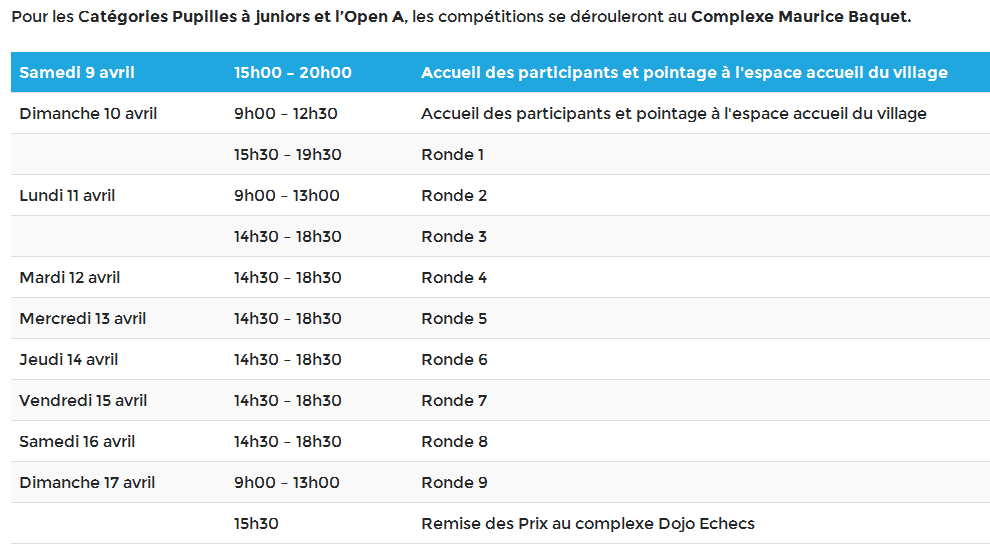The height and width of the screenshot is (545, 990).
Task: Click Ronde 5 entry
Action: point(455,319)
